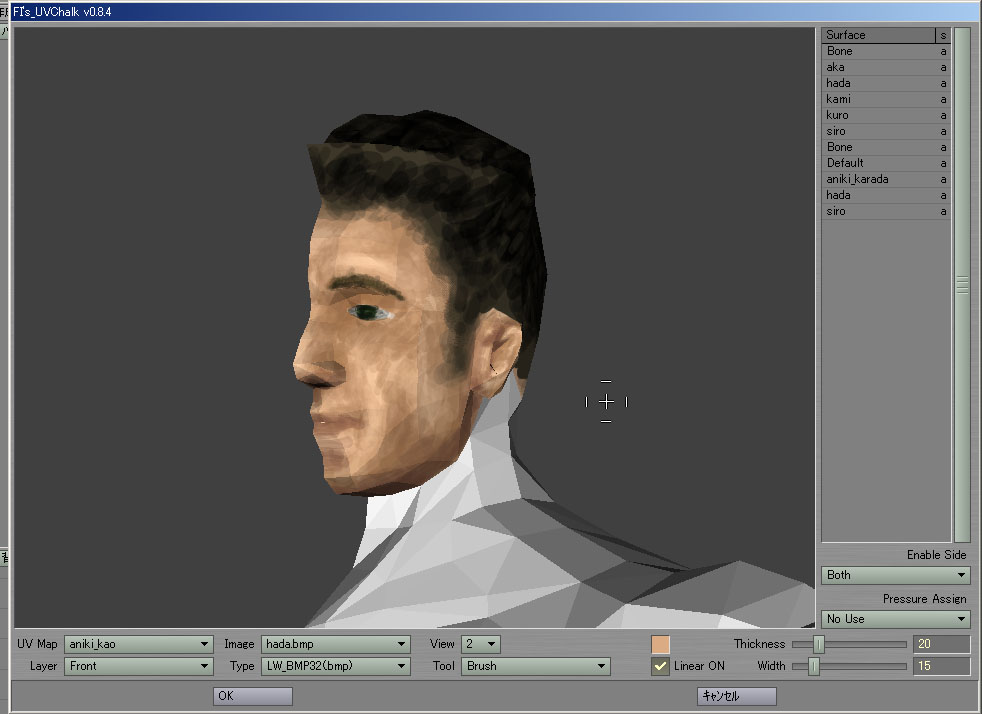Viewport: 982px width, 714px height.
Task: Toggle the Linear ON checkbox
Action: (660, 666)
